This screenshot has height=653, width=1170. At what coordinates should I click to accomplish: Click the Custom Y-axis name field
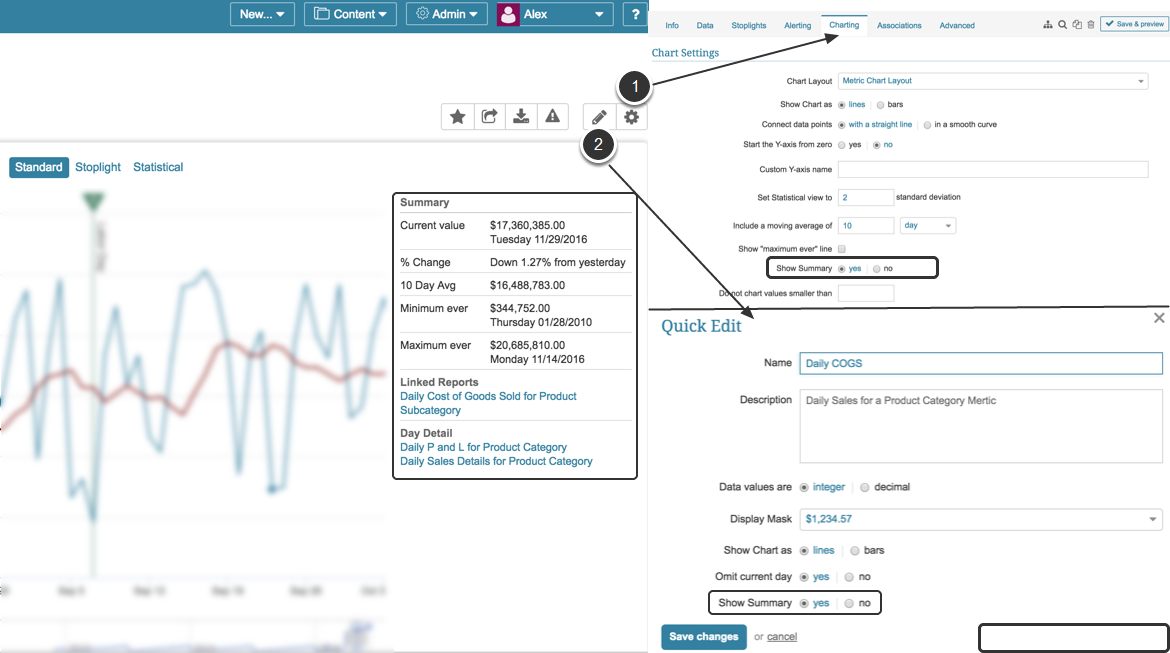[x=993, y=169]
